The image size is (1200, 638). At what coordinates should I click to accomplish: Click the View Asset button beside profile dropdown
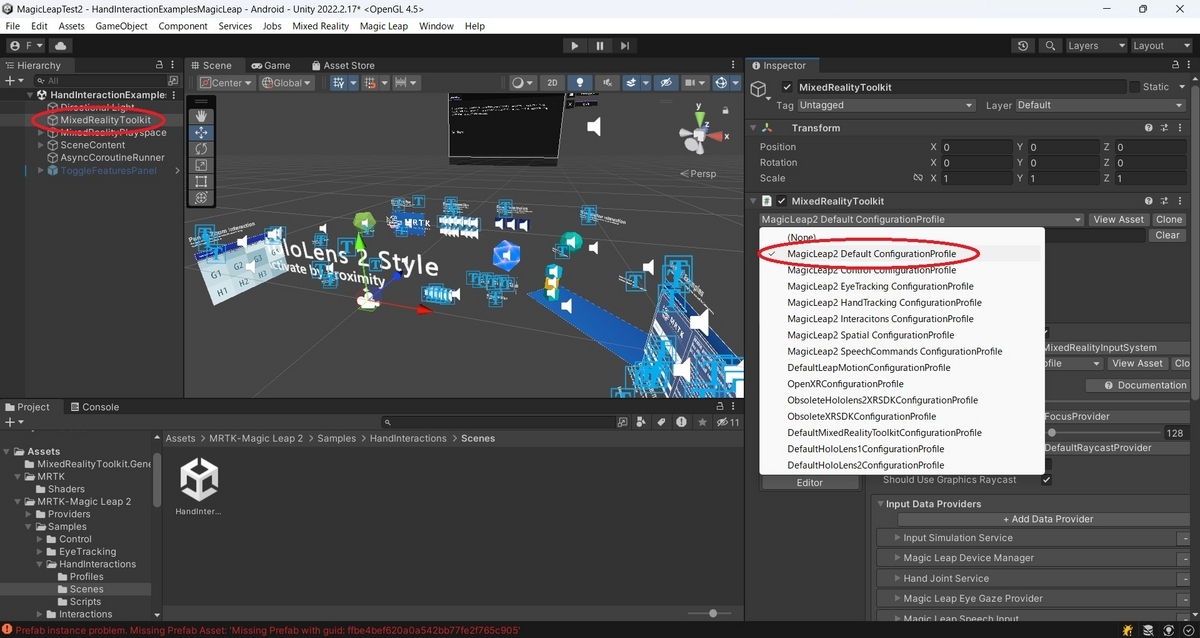coord(1118,219)
